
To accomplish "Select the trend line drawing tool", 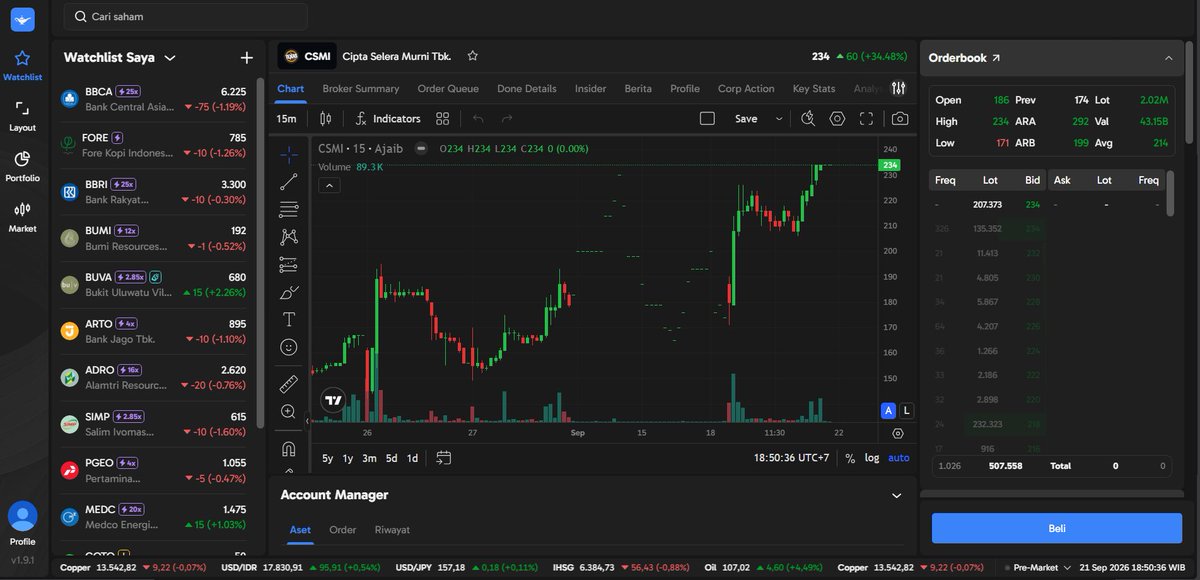I will click(289, 182).
